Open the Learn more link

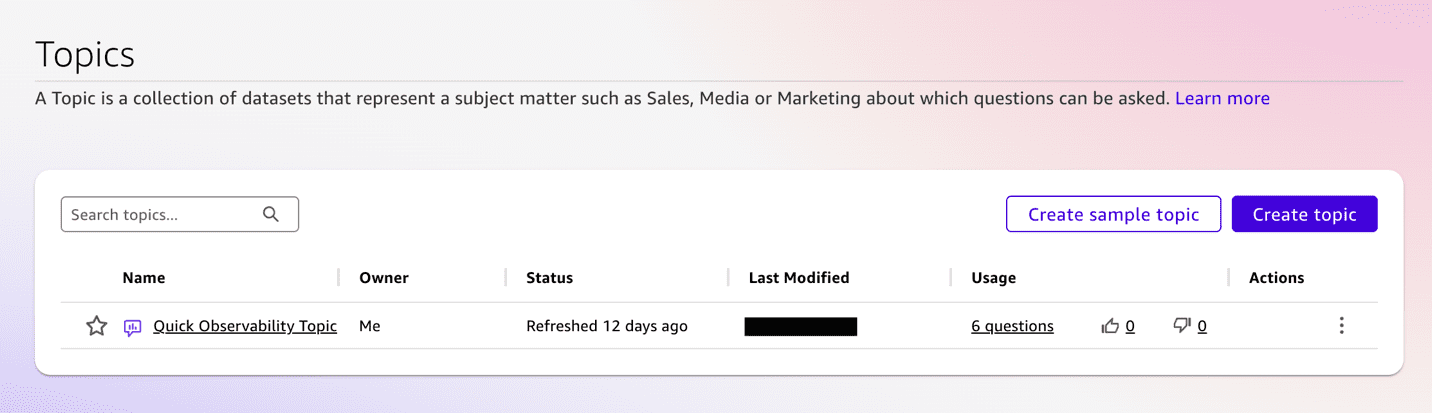(x=1222, y=98)
